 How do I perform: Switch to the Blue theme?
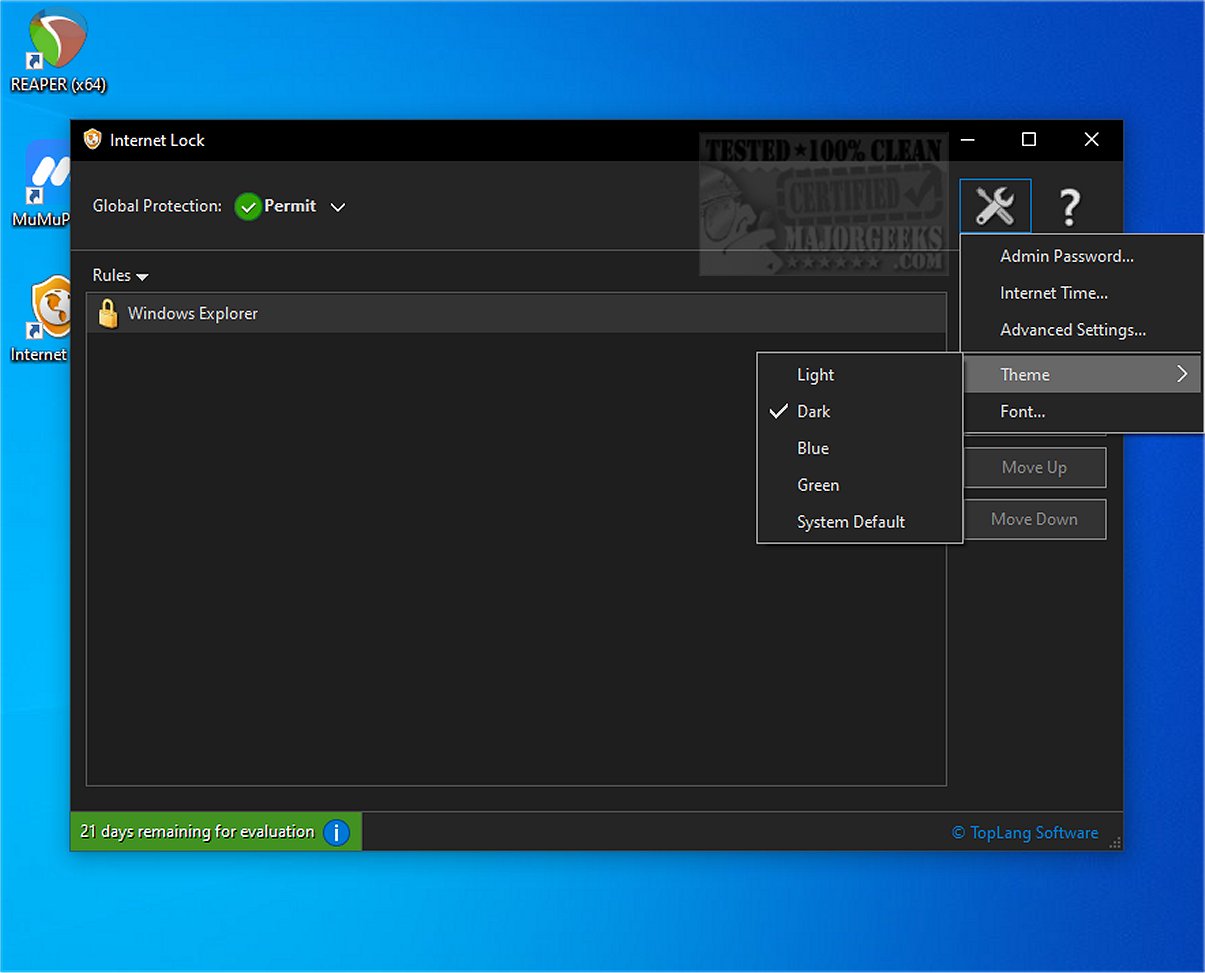coord(860,449)
